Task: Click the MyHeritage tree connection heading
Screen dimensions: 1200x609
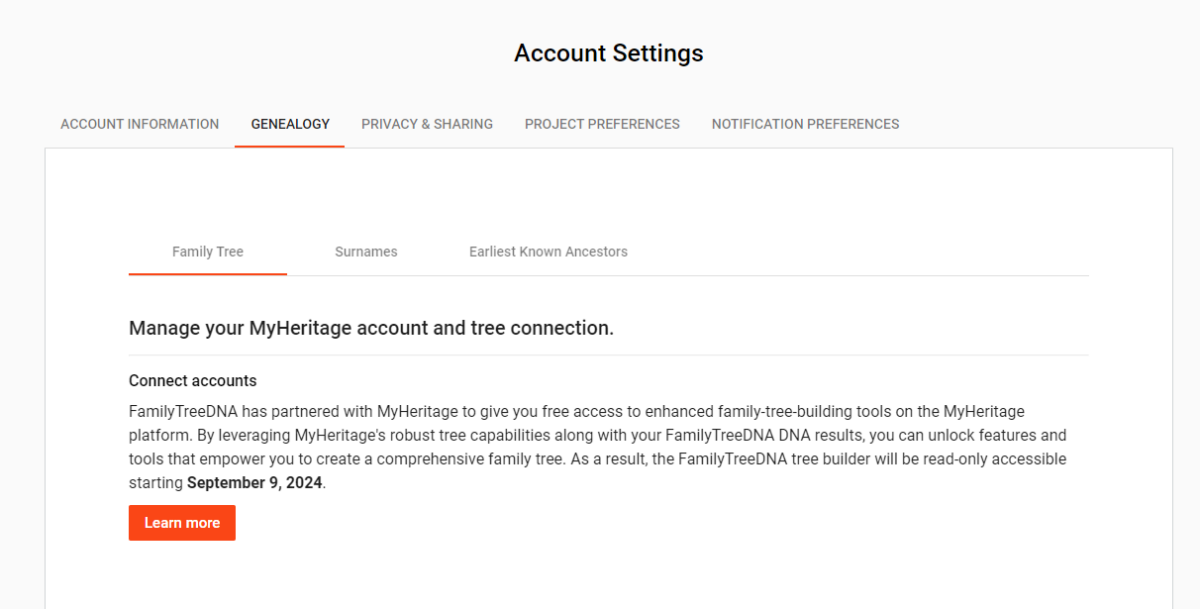Action: pos(371,328)
